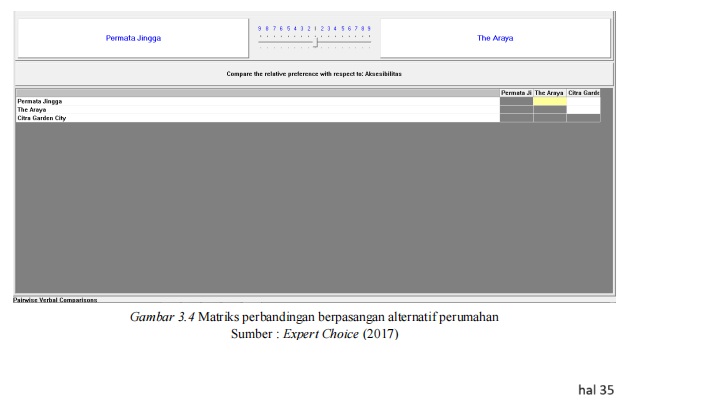This screenshot has width=710, height=406.
Task: Click The Araya column header
Action: click(x=549, y=92)
